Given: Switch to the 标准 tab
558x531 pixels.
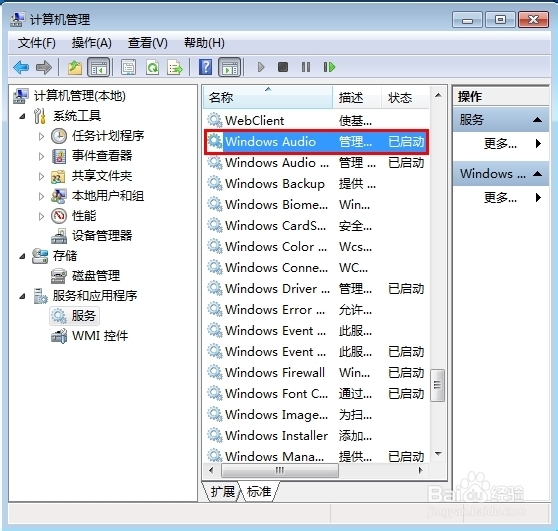Looking at the screenshot, I should pos(259,492).
